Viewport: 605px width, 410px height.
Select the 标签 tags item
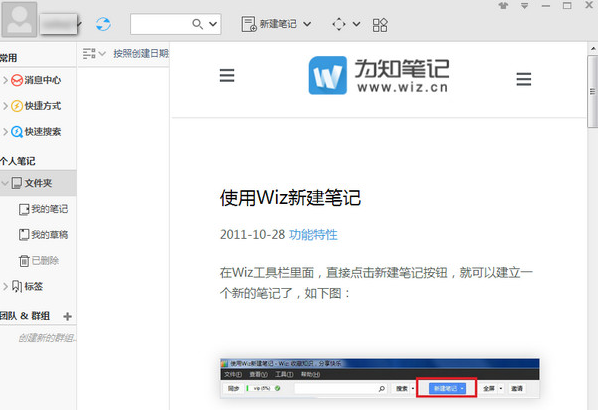(x=34, y=286)
